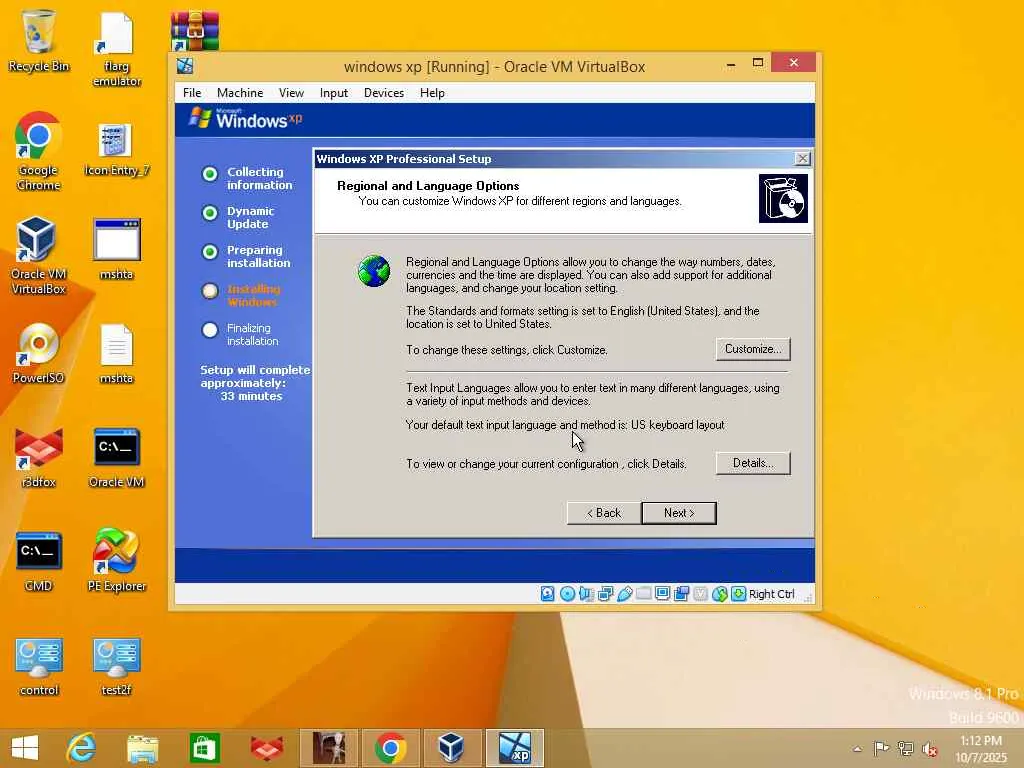Open the network tray icon

(905, 748)
